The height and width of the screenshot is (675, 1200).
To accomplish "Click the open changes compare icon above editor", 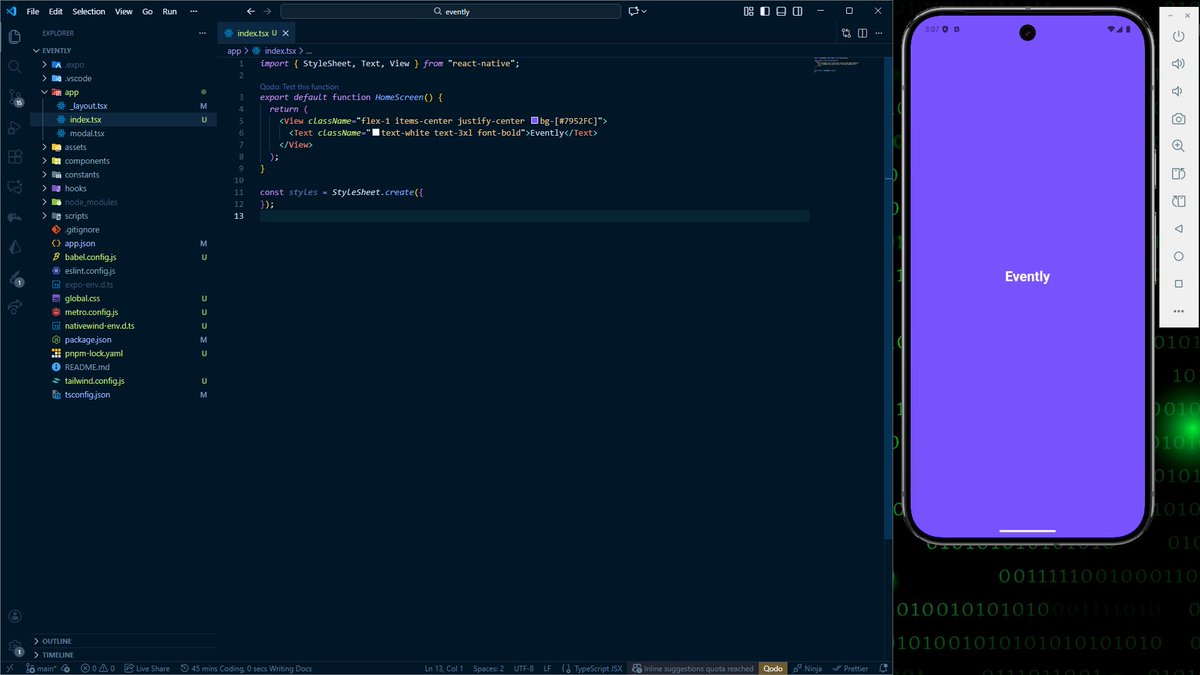I will (x=846, y=33).
